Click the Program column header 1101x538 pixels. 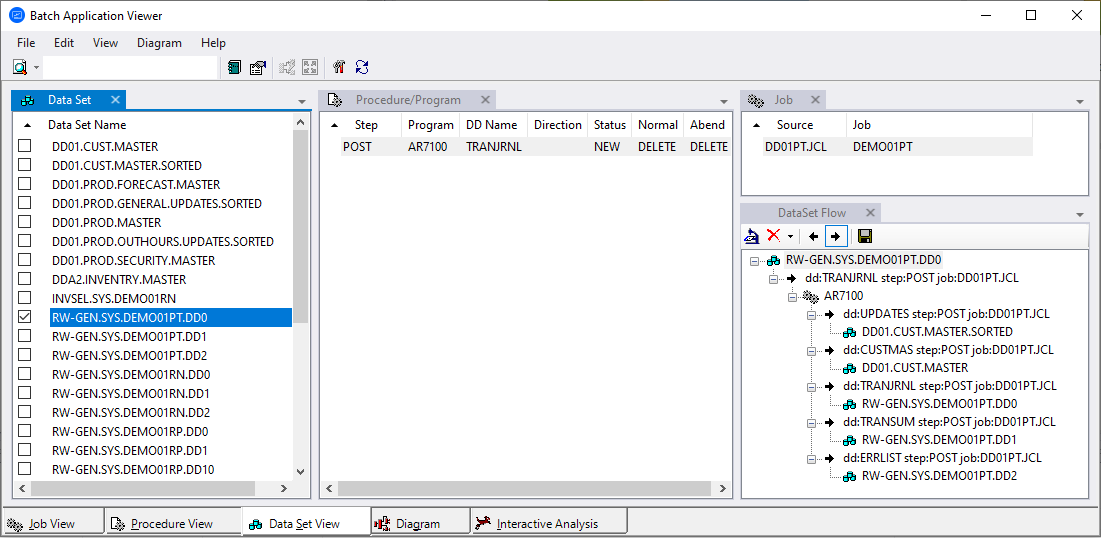(430, 125)
